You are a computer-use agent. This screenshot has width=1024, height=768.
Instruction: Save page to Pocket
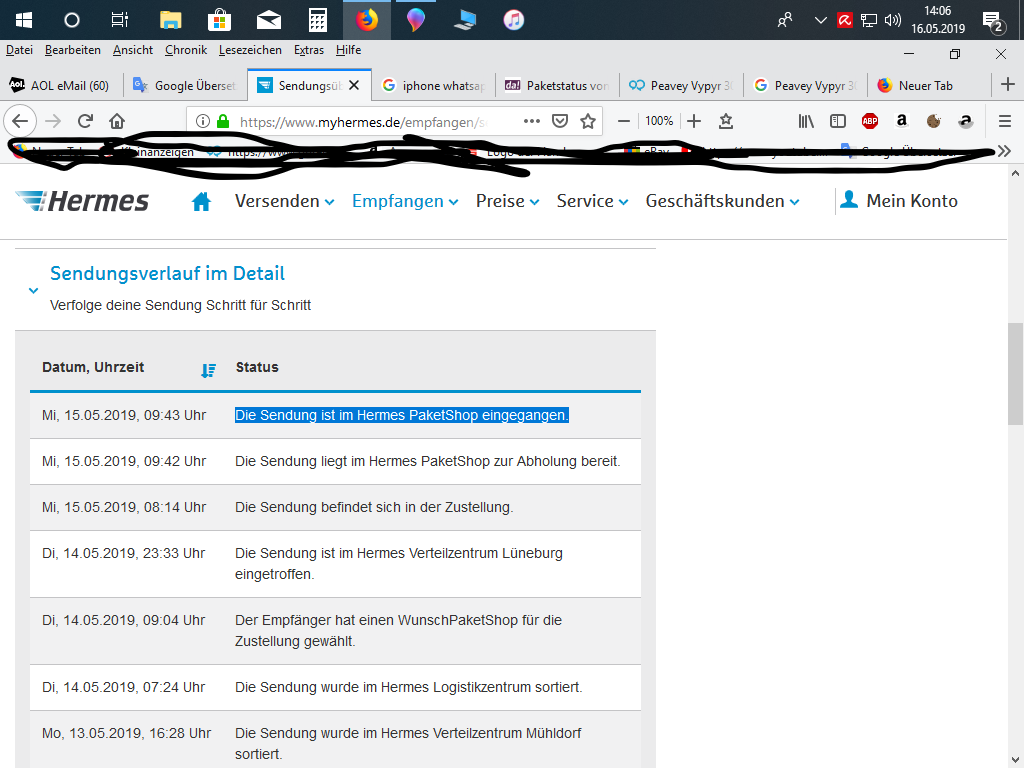point(560,121)
